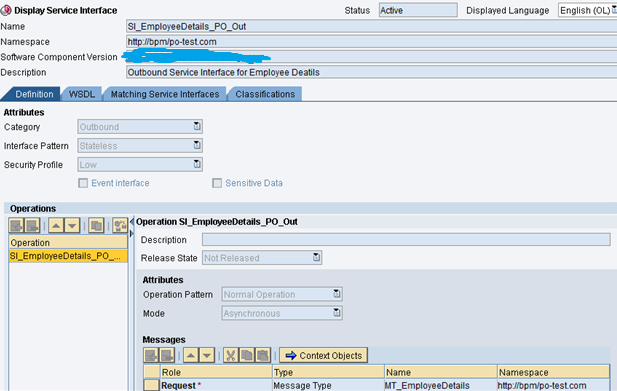Click the http://bpm/po-test.com cell in Messages table

click(553, 385)
